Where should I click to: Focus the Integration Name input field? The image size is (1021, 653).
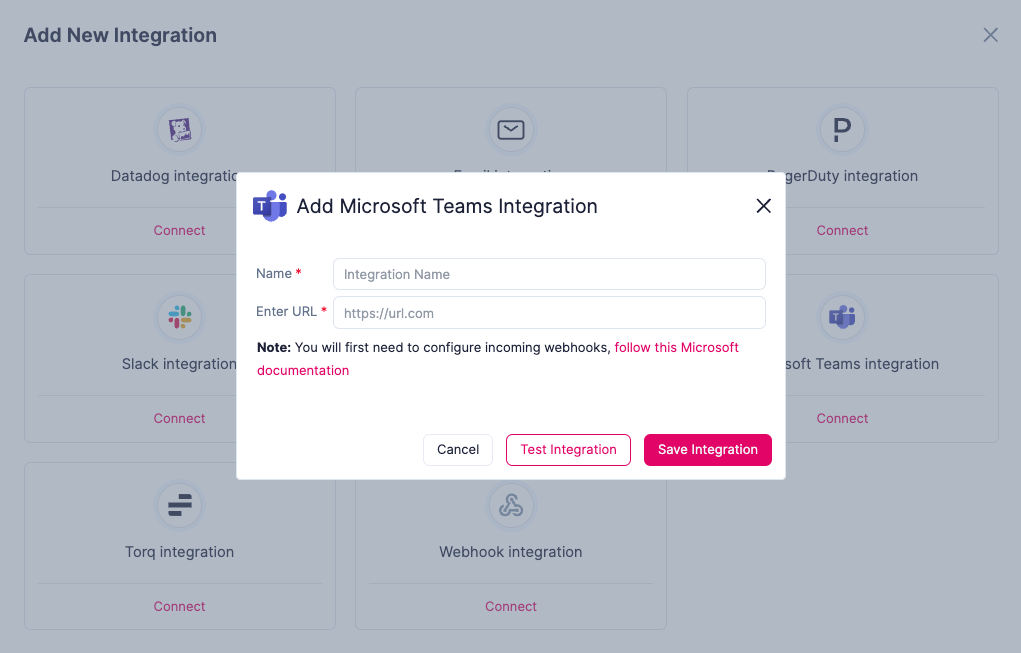click(x=549, y=274)
